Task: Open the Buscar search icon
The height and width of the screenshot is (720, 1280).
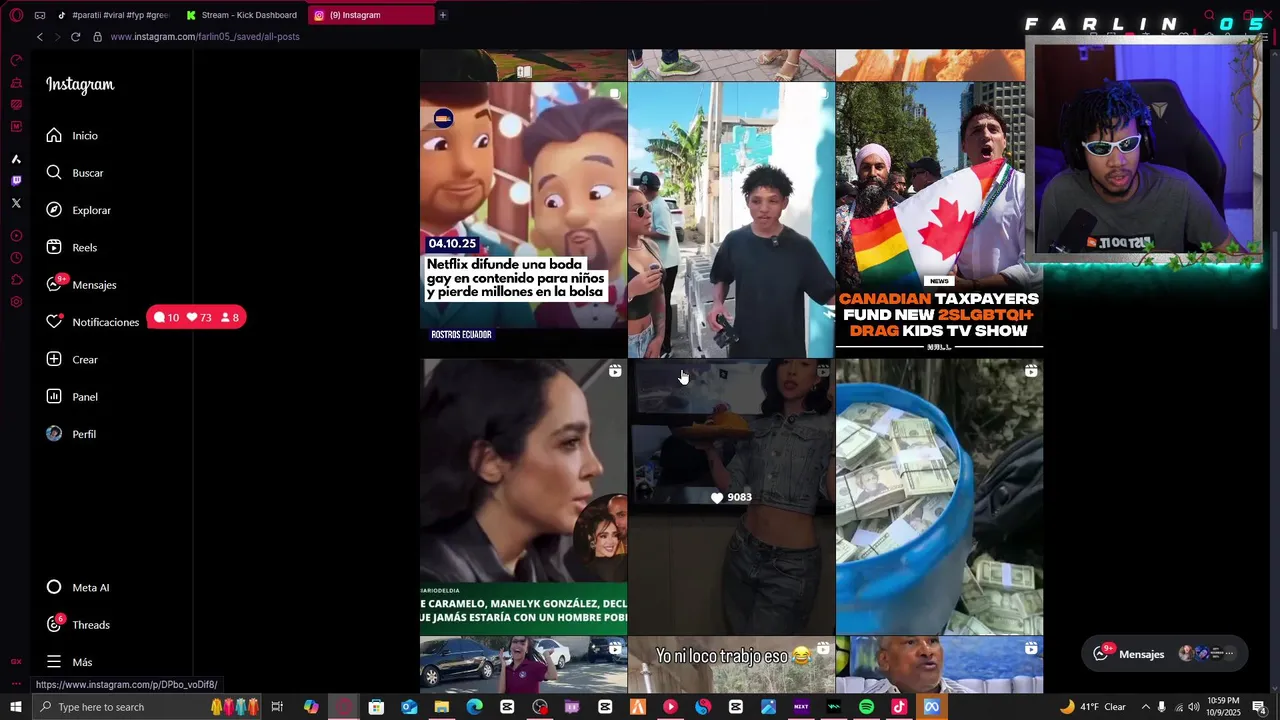Action: [x=54, y=172]
